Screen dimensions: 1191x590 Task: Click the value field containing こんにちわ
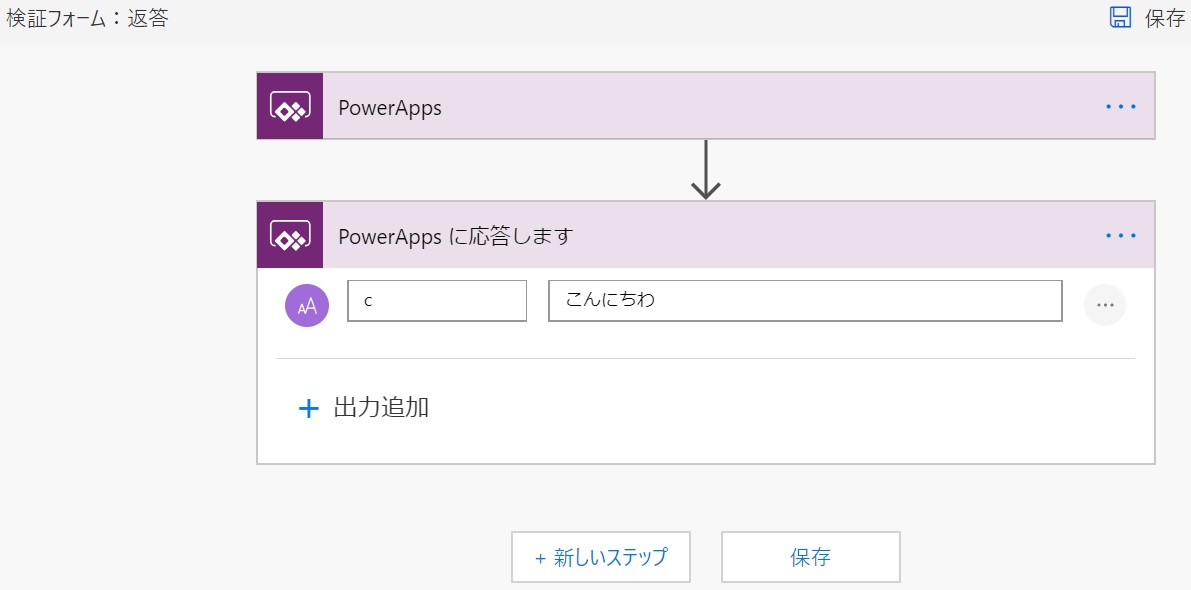click(x=805, y=300)
